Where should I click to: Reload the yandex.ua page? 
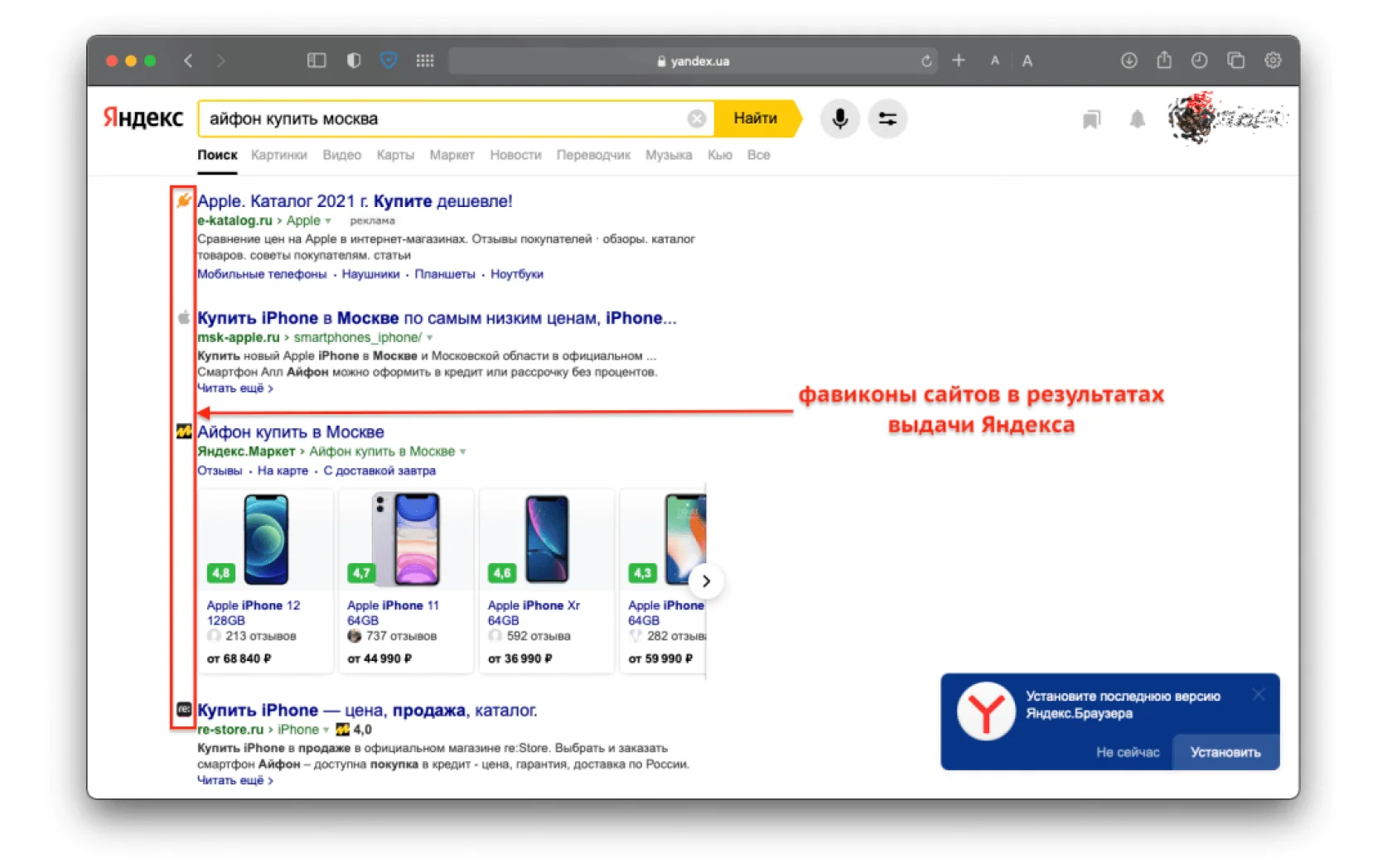pyautogui.click(x=926, y=61)
